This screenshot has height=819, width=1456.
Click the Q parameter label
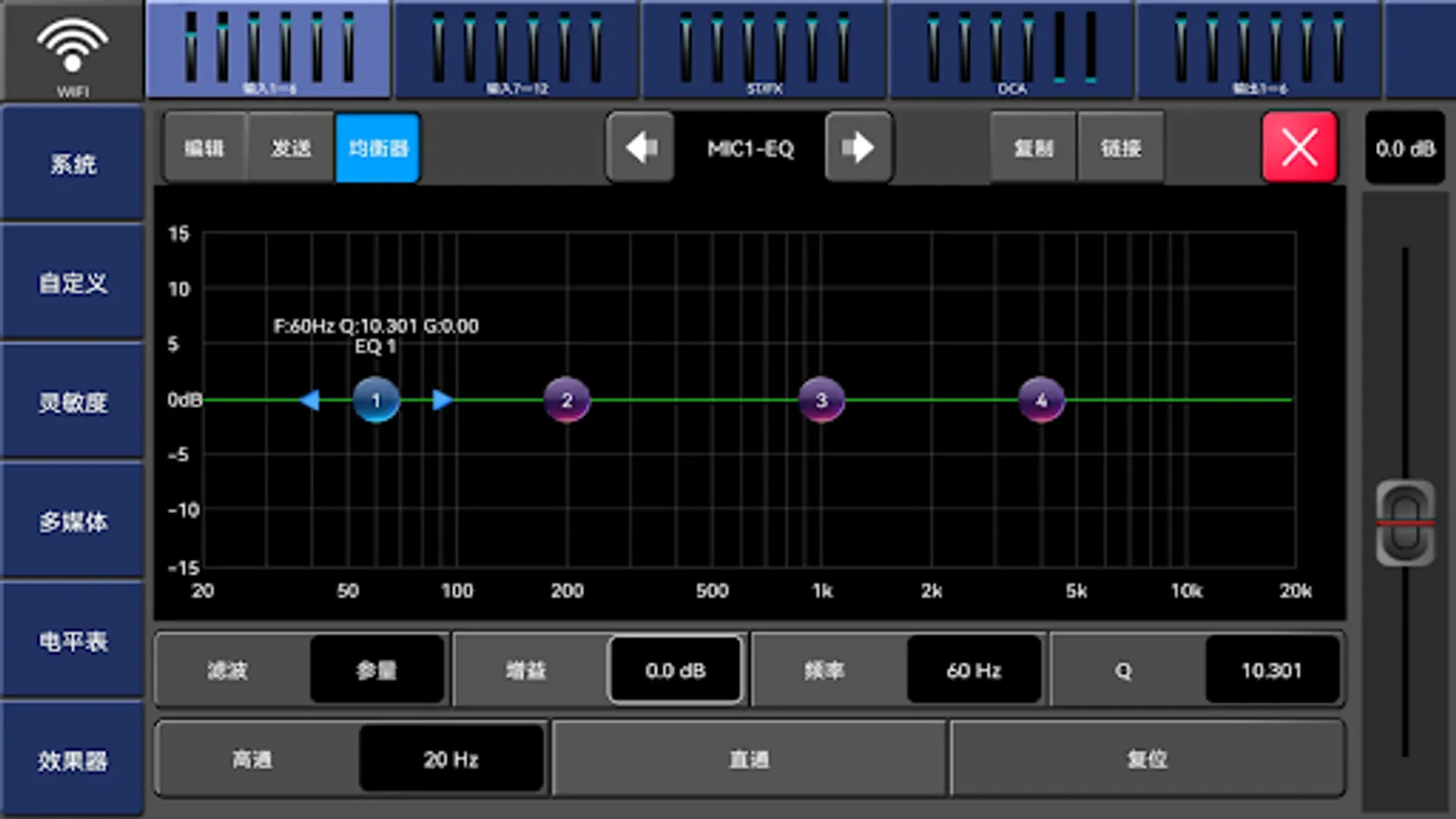point(1123,671)
